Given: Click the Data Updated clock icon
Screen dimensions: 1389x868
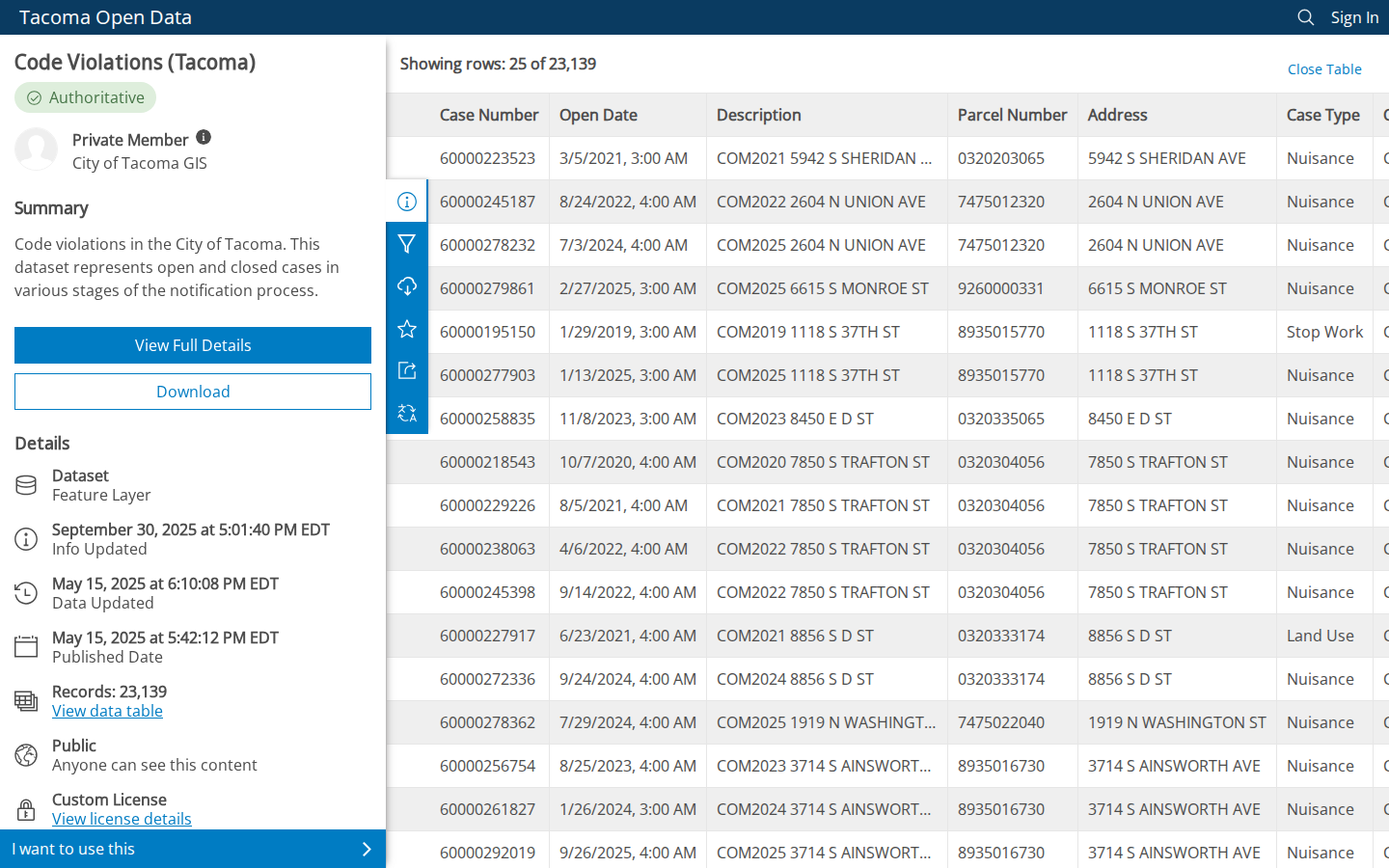Looking at the screenshot, I should coord(26,593).
